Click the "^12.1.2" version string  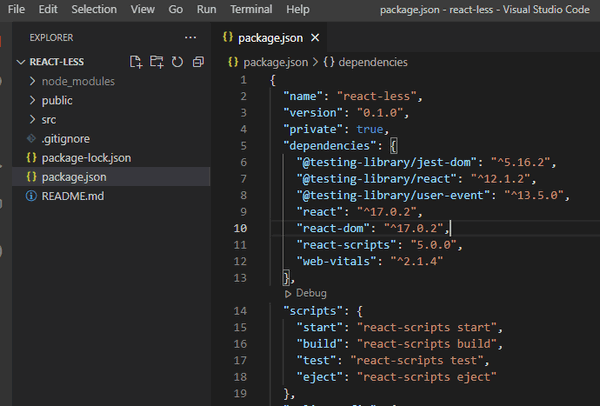coord(501,179)
